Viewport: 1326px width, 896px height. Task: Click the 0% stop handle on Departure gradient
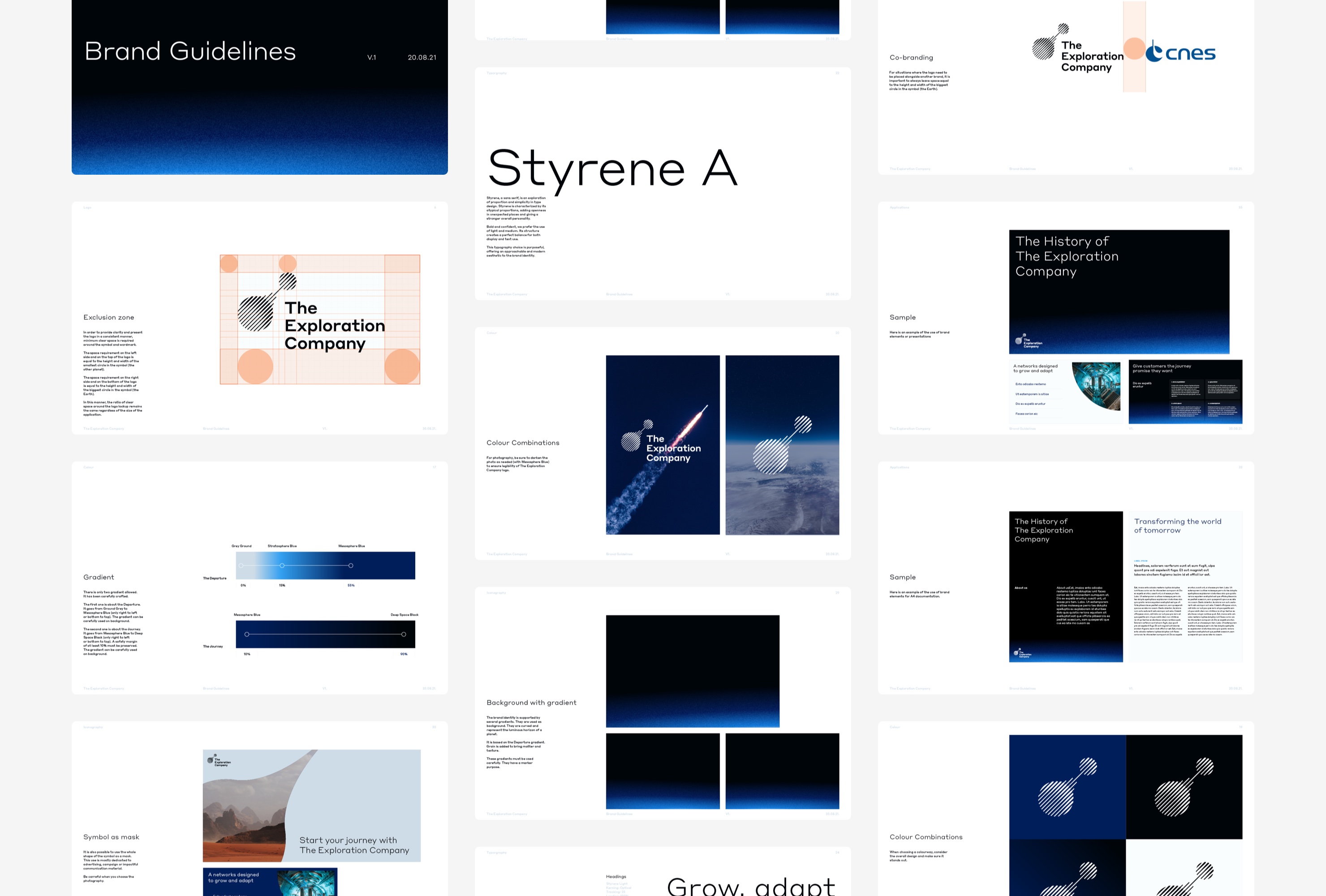pyautogui.click(x=241, y=565)
